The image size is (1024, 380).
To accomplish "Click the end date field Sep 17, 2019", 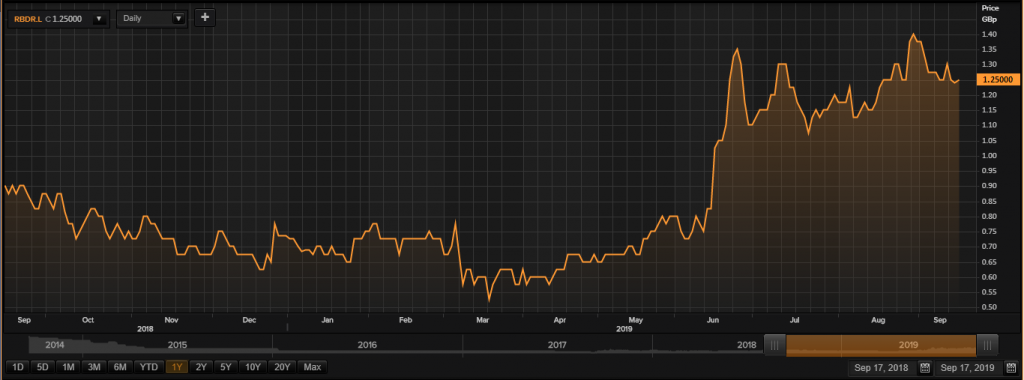I will pos(969,368).
